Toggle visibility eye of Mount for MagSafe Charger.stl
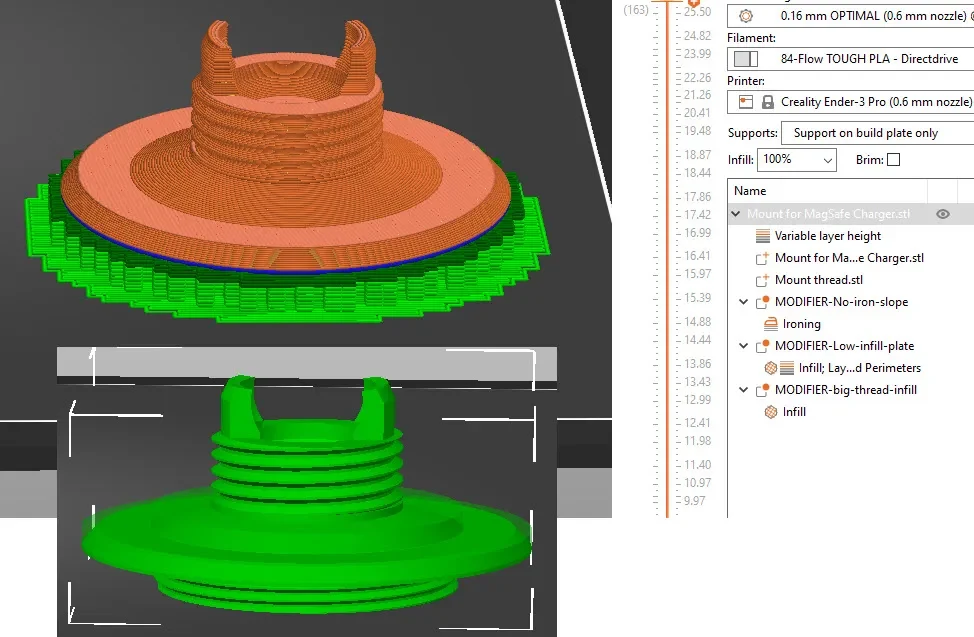The width and height of the screenshot is (974, 637). tap(942, 214)
